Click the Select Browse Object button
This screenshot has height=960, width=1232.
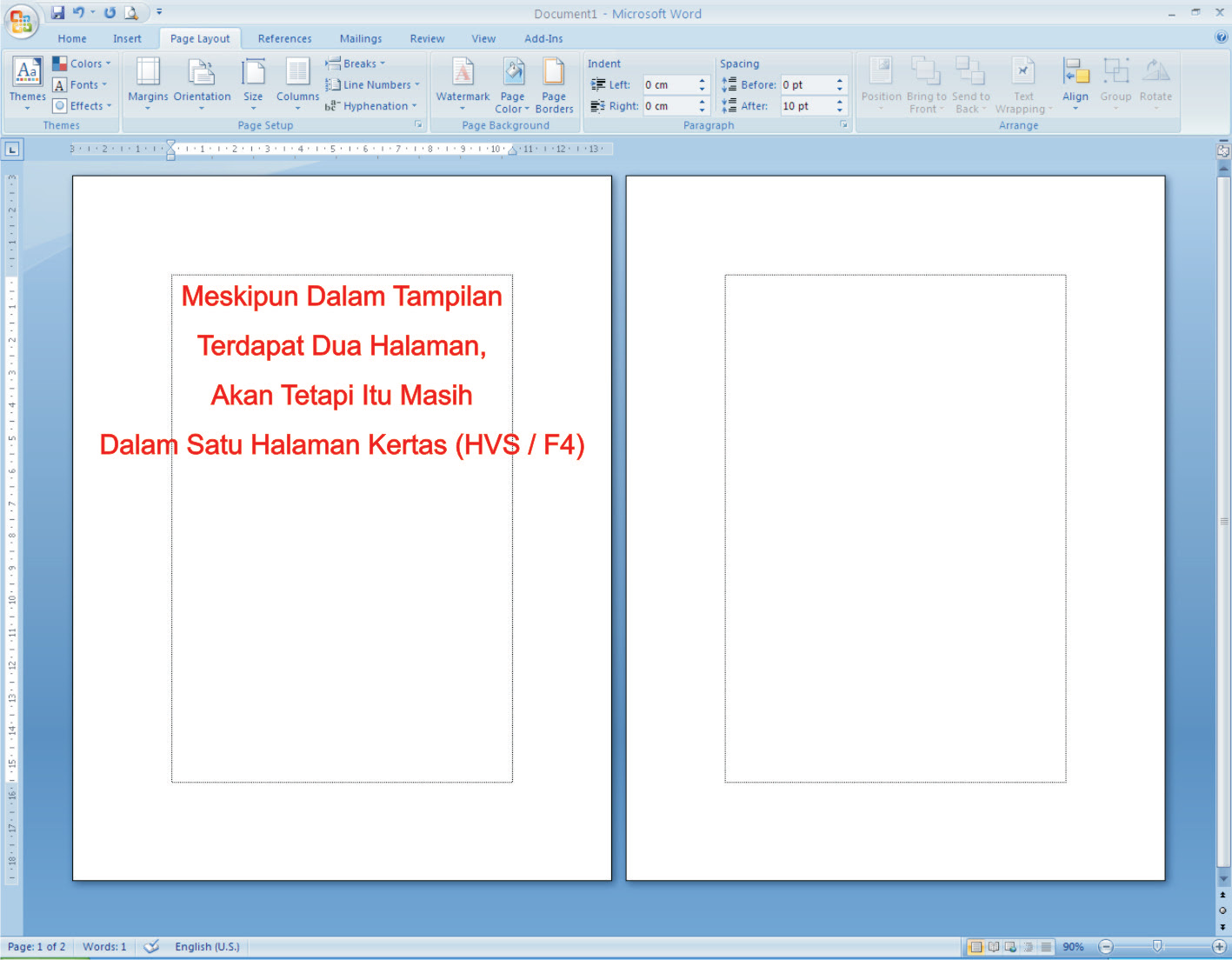tap(1223, 910)
